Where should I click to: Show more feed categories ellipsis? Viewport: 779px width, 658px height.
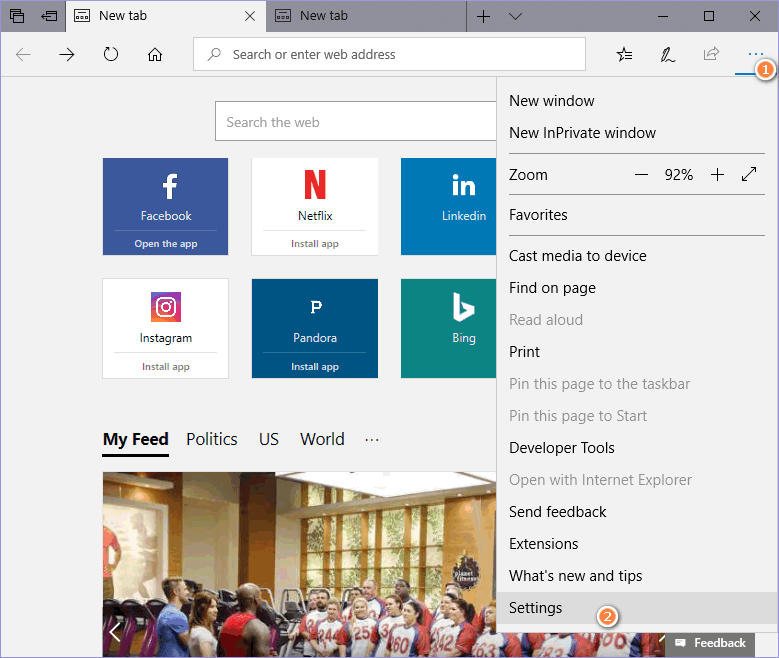pos(372,440)
